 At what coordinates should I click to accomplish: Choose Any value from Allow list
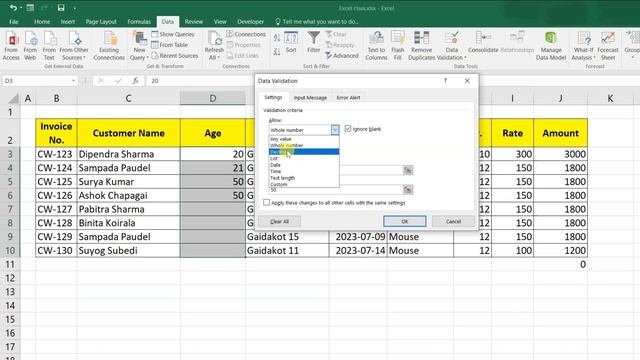[304, 139]
